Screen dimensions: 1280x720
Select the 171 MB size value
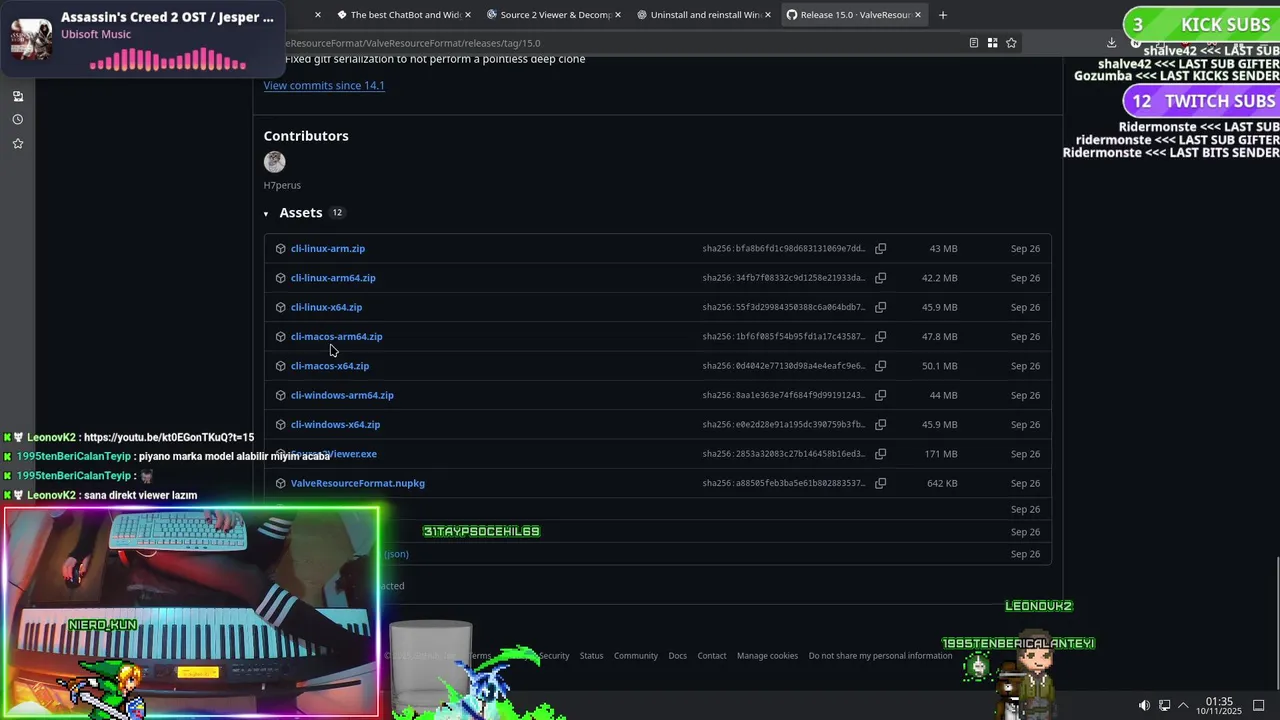[x=941, y=454]
